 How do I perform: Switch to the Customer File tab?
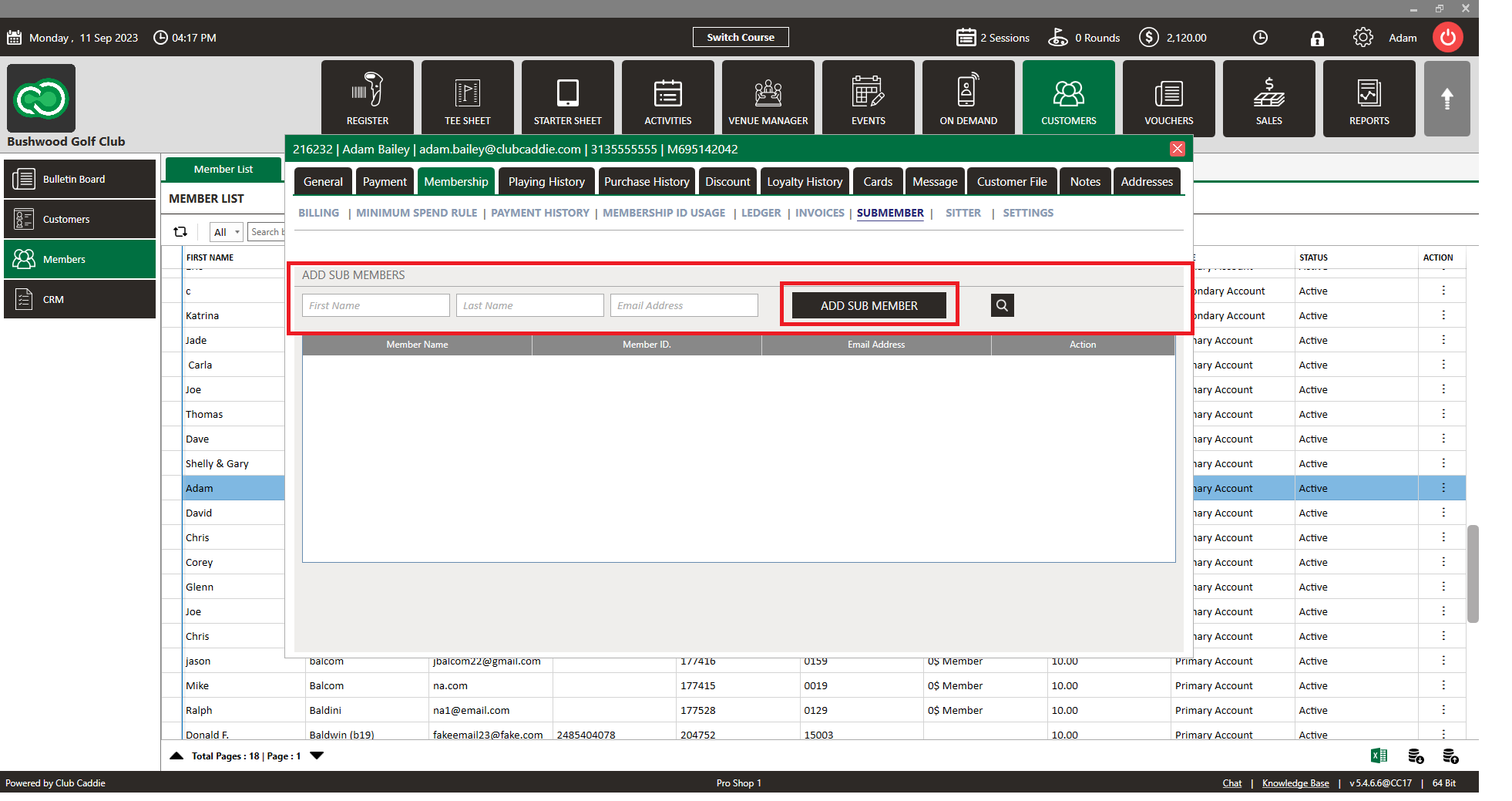click(1012, 181)
